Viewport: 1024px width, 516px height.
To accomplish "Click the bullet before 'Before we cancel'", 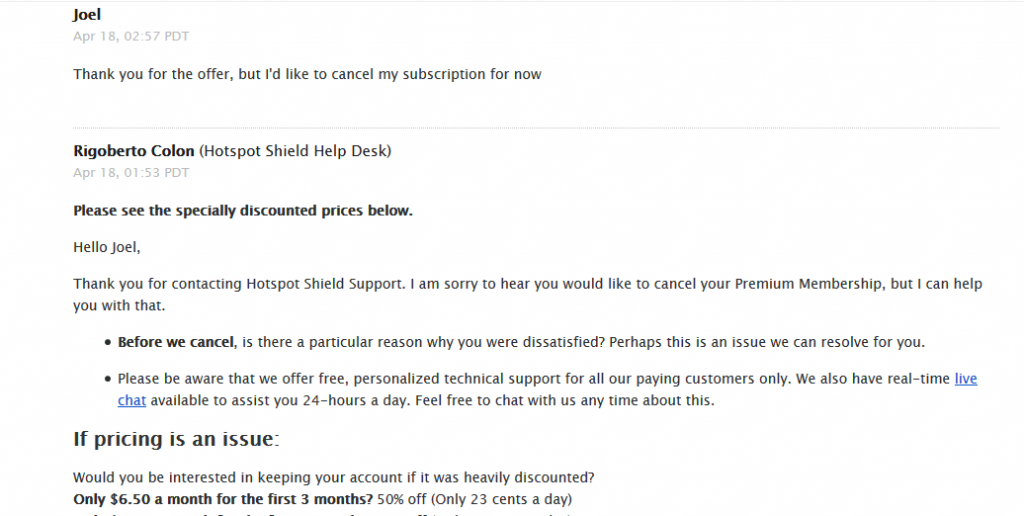I will tap(108, 343).
